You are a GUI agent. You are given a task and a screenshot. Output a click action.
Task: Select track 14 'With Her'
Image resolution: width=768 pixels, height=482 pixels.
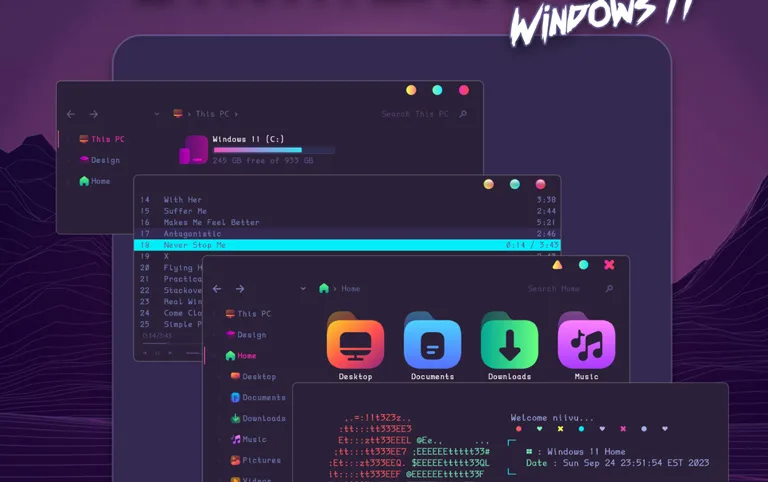coord(347,199)
